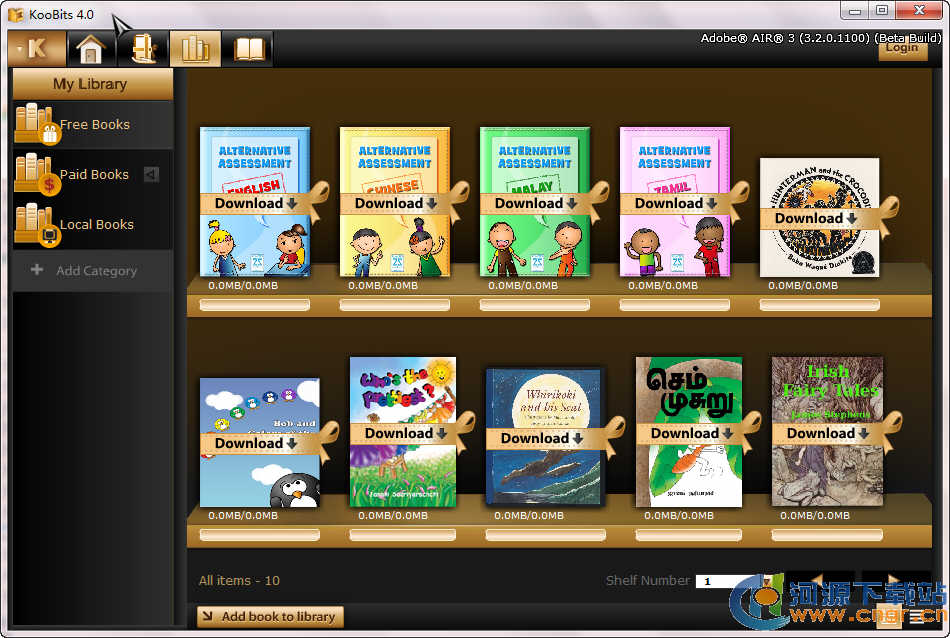Viewport: 950px width, 638px height.
Task: Open the bookstore door icon
Action: coord(143,48)
